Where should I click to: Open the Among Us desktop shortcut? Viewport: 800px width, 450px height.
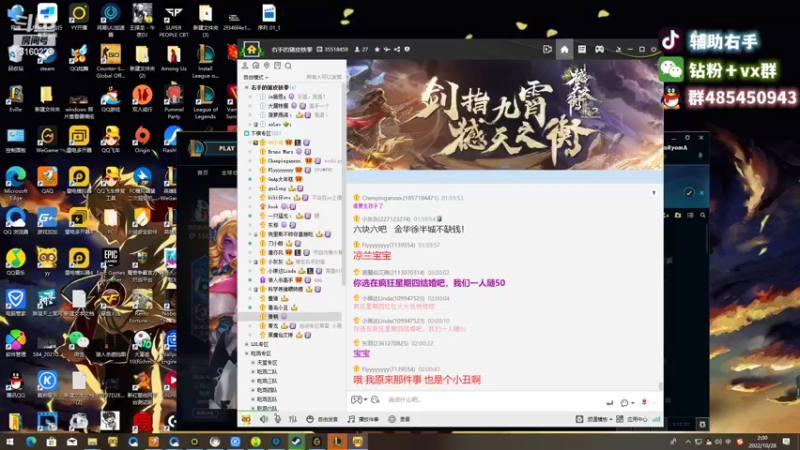[173, 59]
